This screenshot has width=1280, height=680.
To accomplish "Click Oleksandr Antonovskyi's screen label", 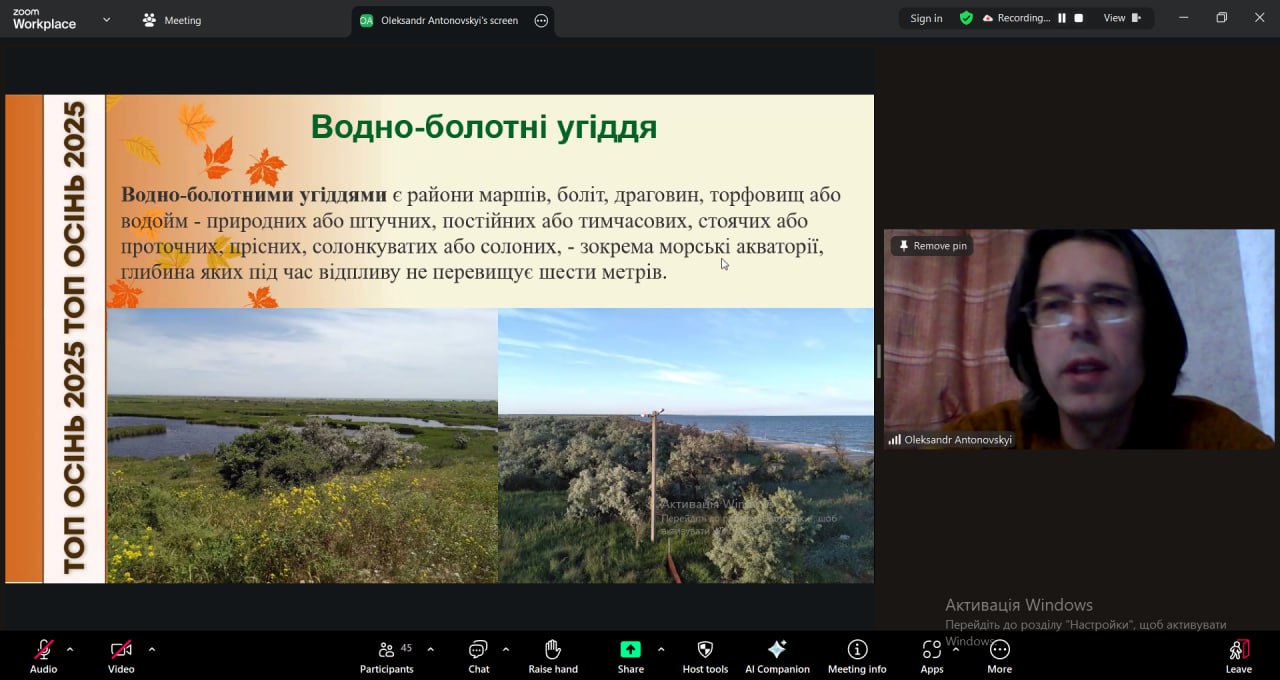I will click(x=449, y=20).
